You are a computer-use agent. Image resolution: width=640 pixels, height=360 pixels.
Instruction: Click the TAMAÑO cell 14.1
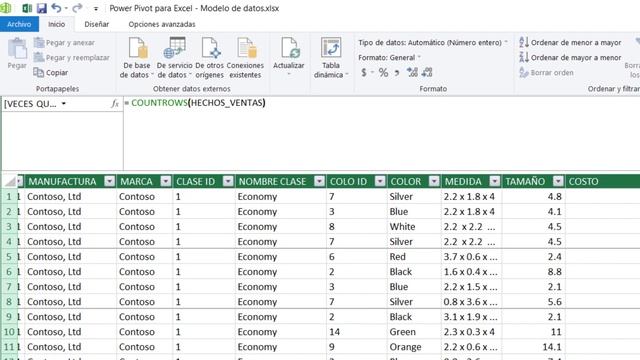tap(533, 347)
